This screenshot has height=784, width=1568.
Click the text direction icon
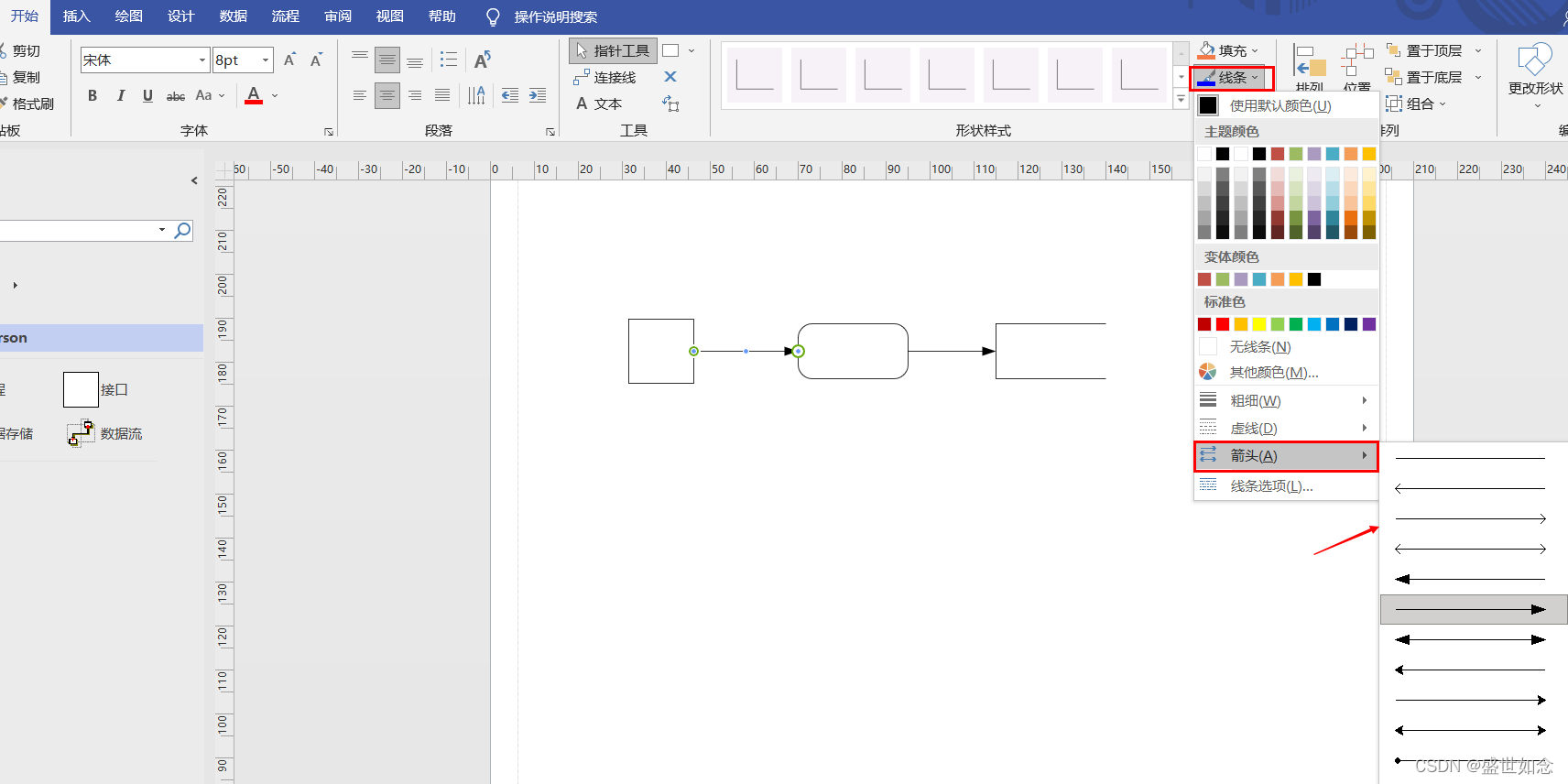pos(476,95)
